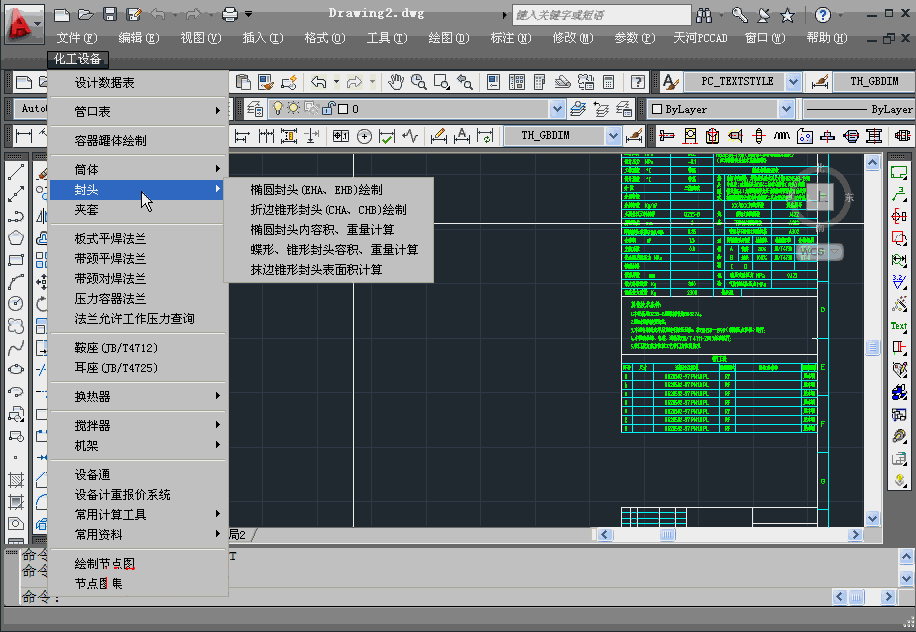Expand the PC_TEXTSTYLE text style dropdown
Screen dimensions: 916x632
tap(793, 82)
